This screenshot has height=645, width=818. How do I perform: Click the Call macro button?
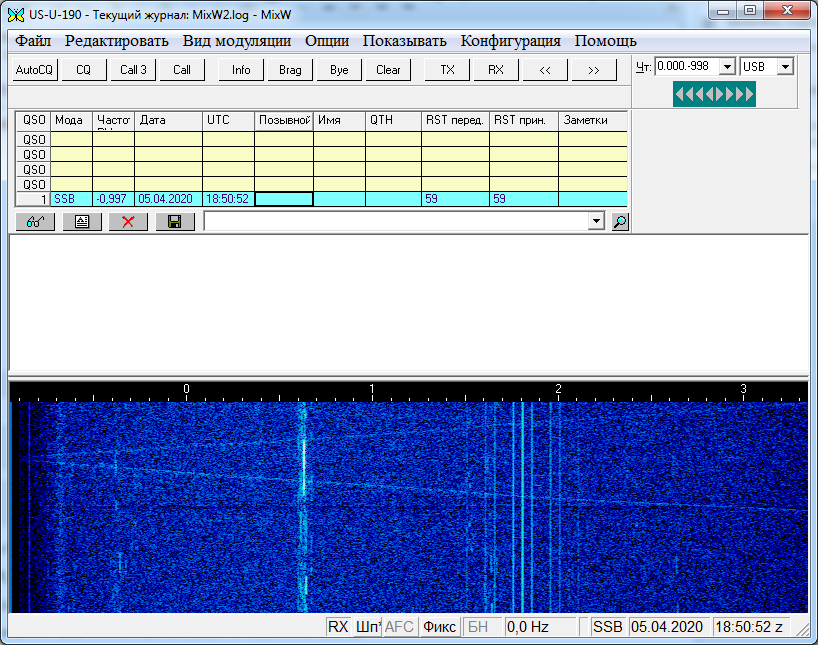click(x=182, y=70)
